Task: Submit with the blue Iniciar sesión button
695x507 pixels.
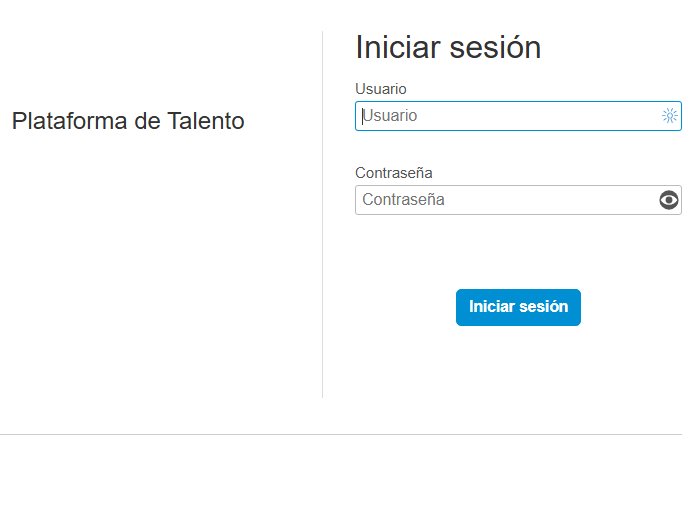Action: click(x=518, y=307)
